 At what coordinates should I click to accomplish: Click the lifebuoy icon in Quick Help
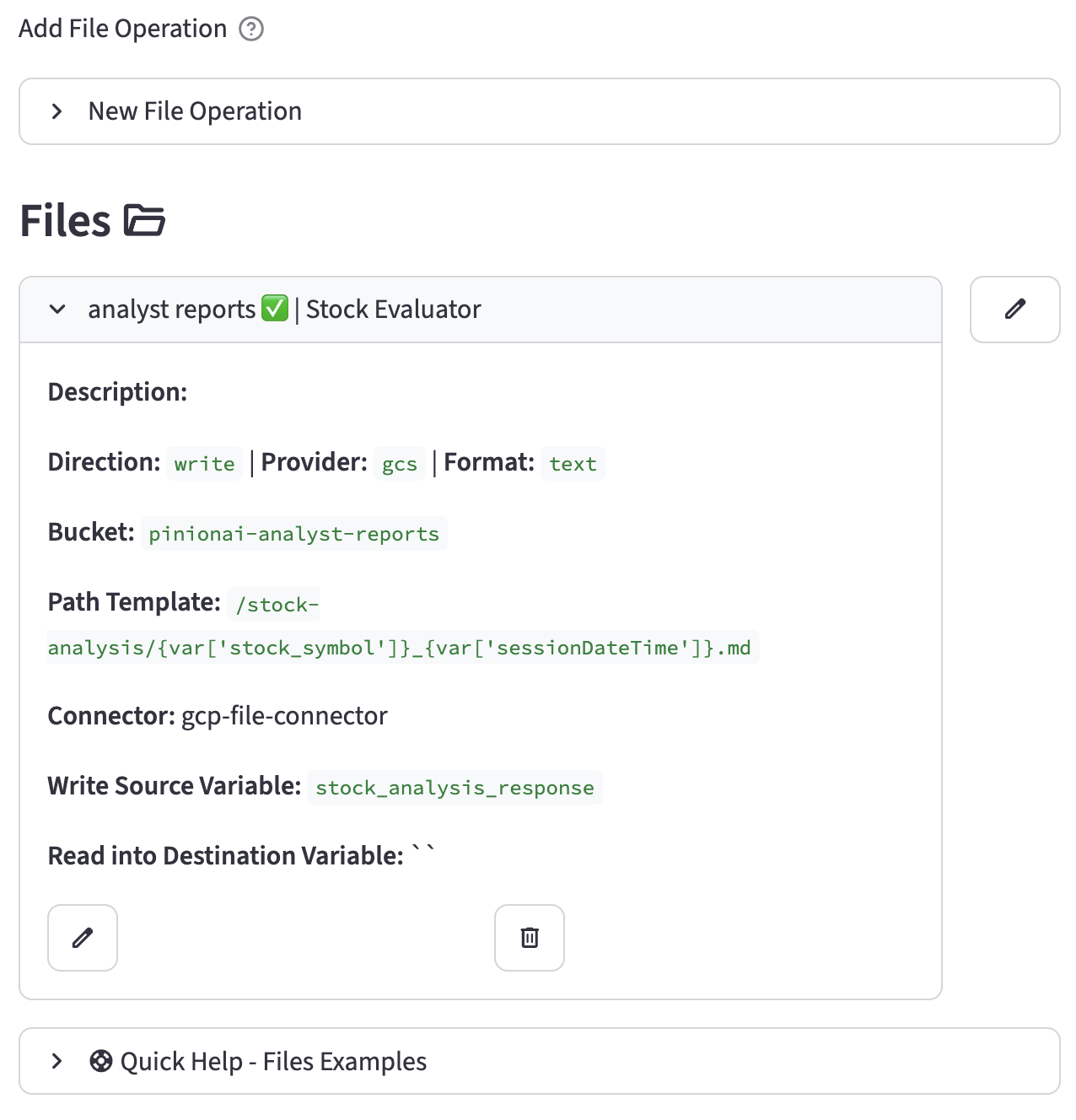[x=101, y=1061]
